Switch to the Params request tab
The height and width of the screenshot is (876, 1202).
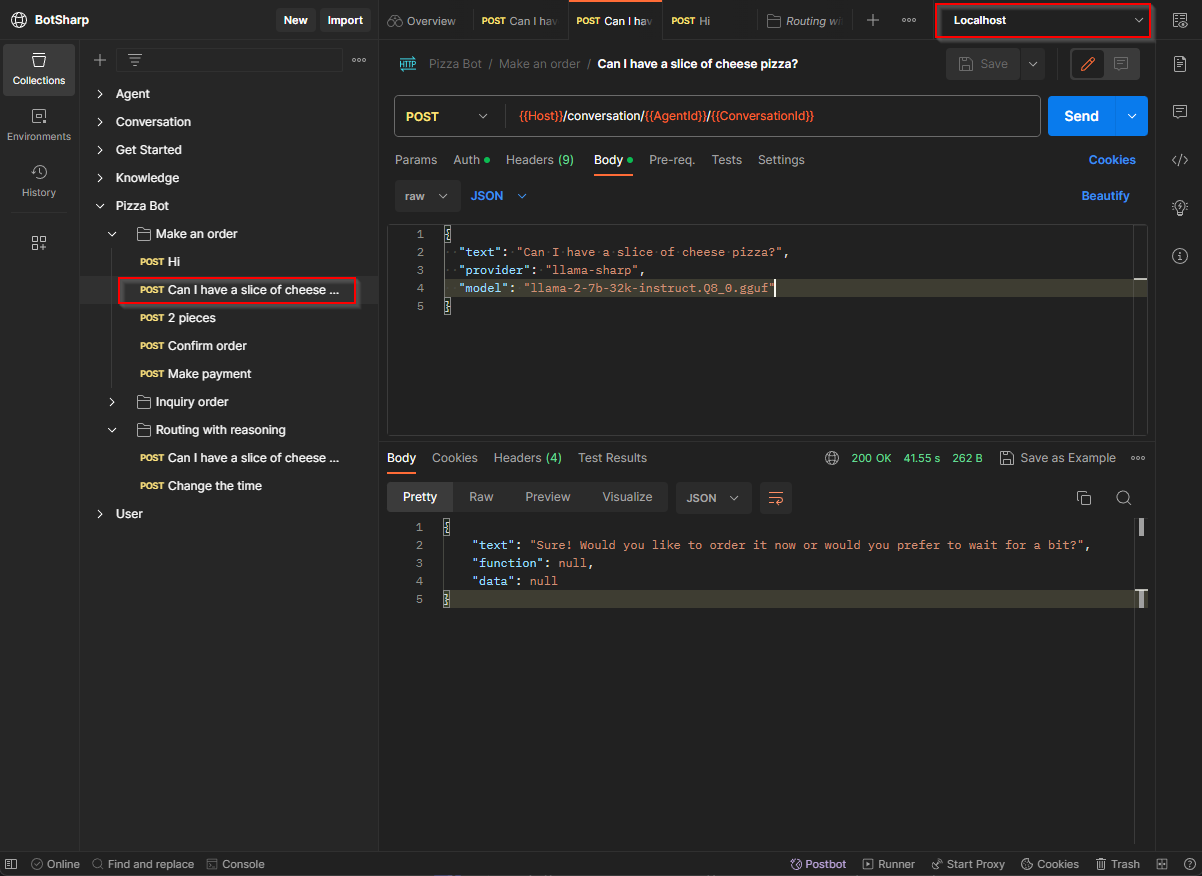coord(416,160)
